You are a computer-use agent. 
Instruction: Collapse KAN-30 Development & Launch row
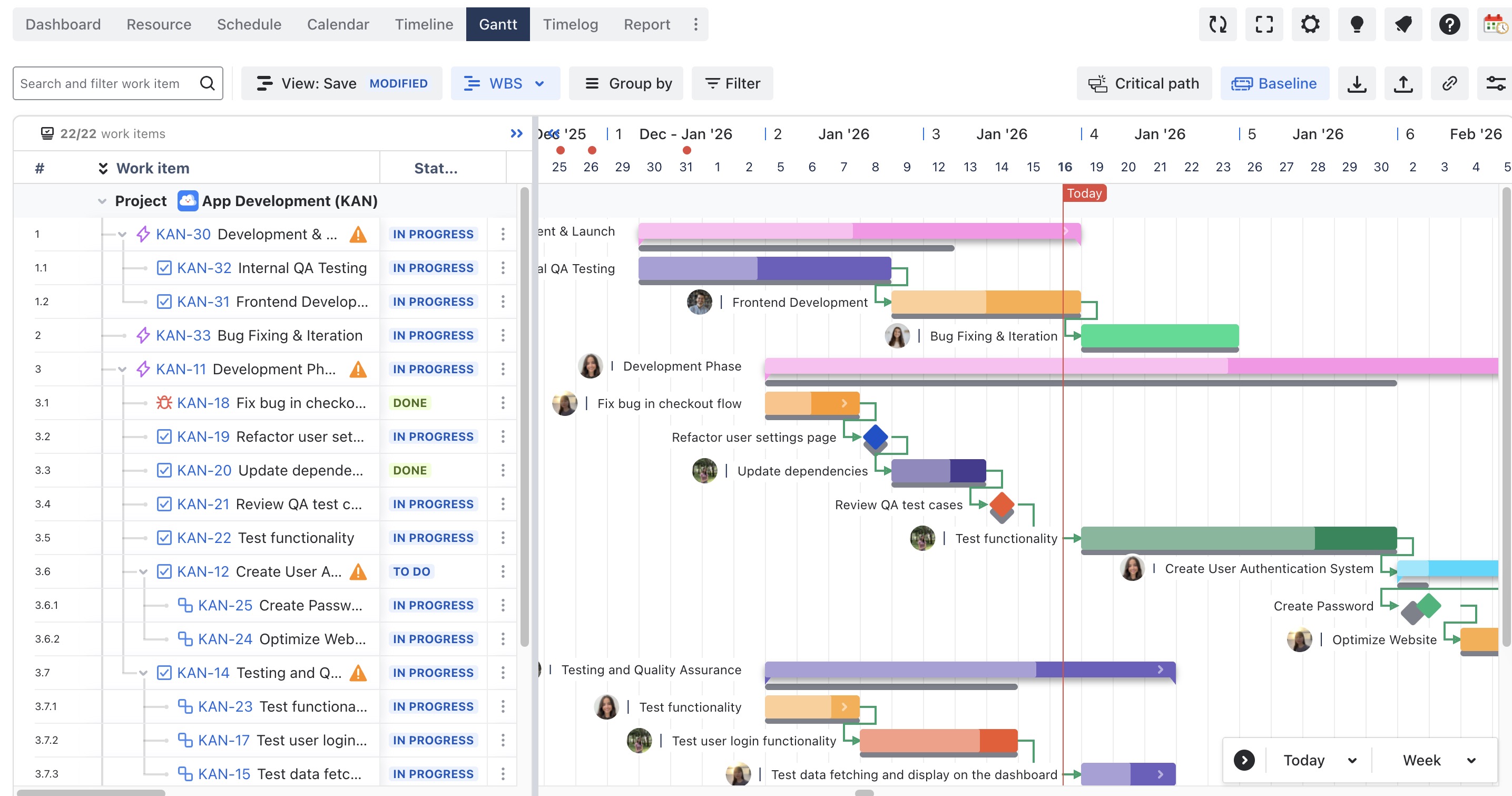pyautogui.click(x=122, y=235)
